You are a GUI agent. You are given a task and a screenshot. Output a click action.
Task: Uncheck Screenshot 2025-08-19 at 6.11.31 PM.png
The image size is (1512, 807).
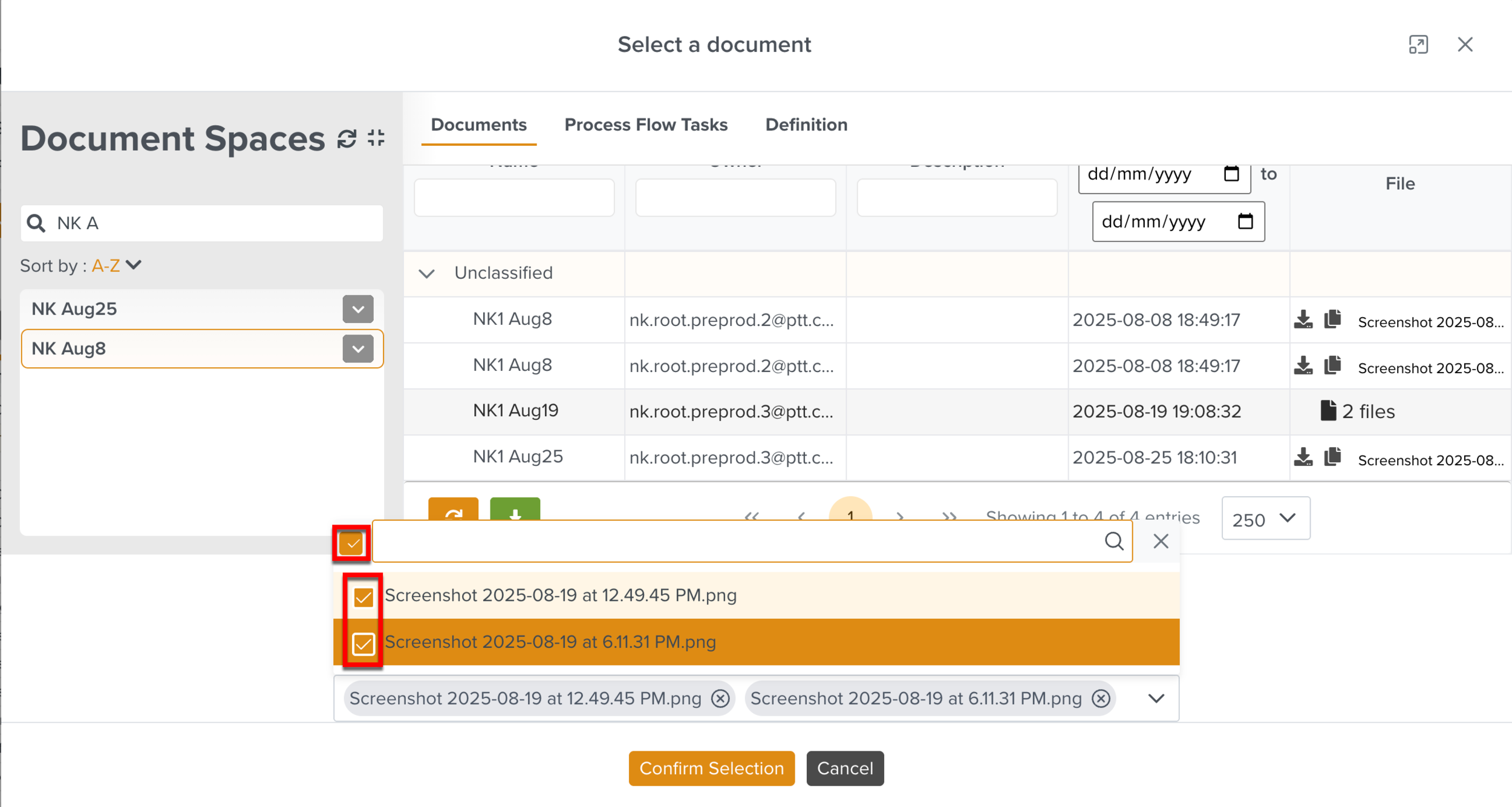click(363, 644)
